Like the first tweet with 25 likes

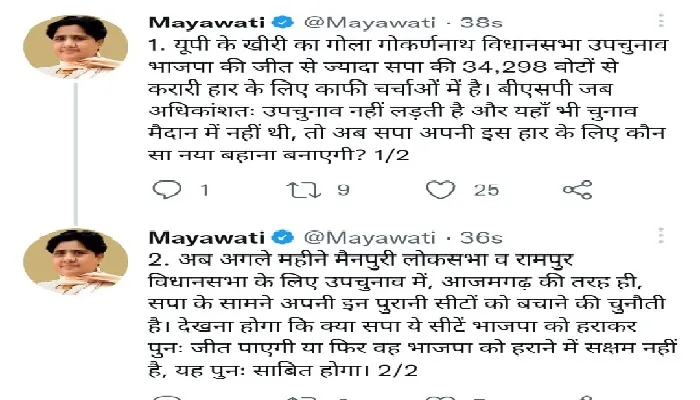coord(441,189)
